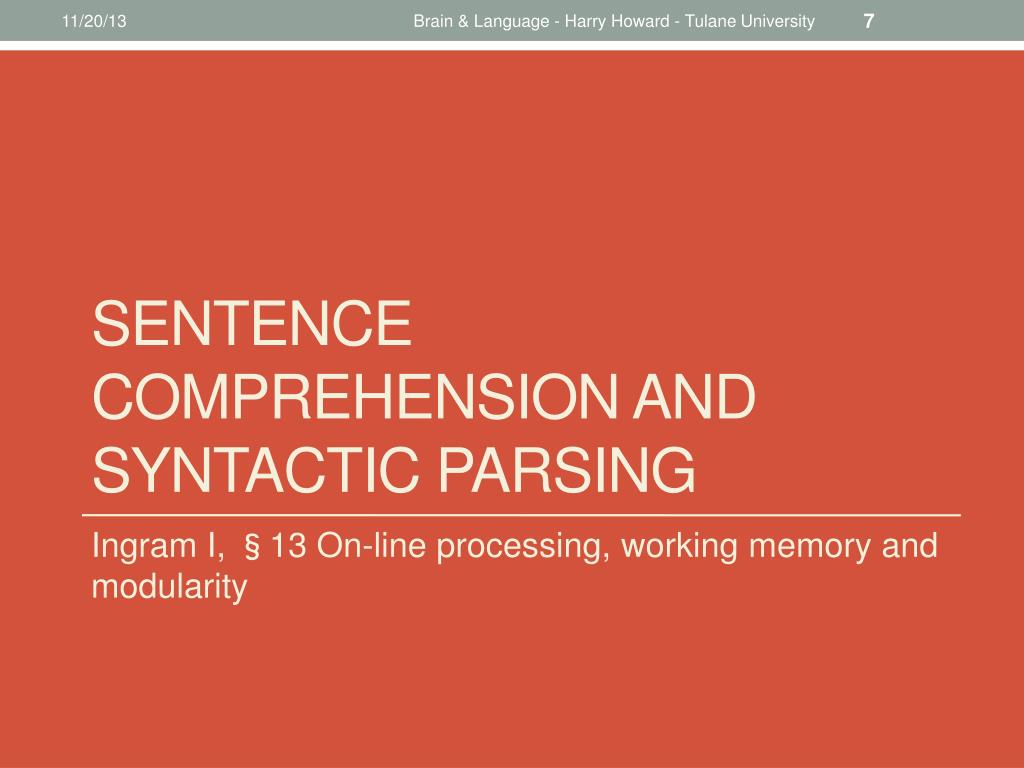
Task: Click Ingram I in the subtitle
Action: tap(157, 546)
